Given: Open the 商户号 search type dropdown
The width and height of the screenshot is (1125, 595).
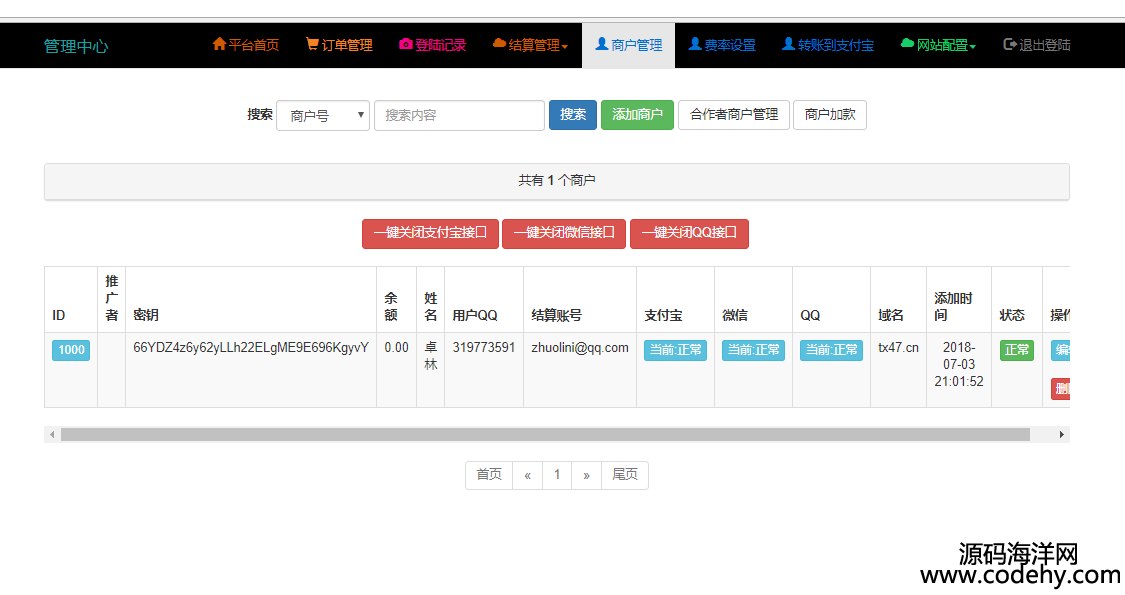Looking at the screenshot, I should click(322, 115).
